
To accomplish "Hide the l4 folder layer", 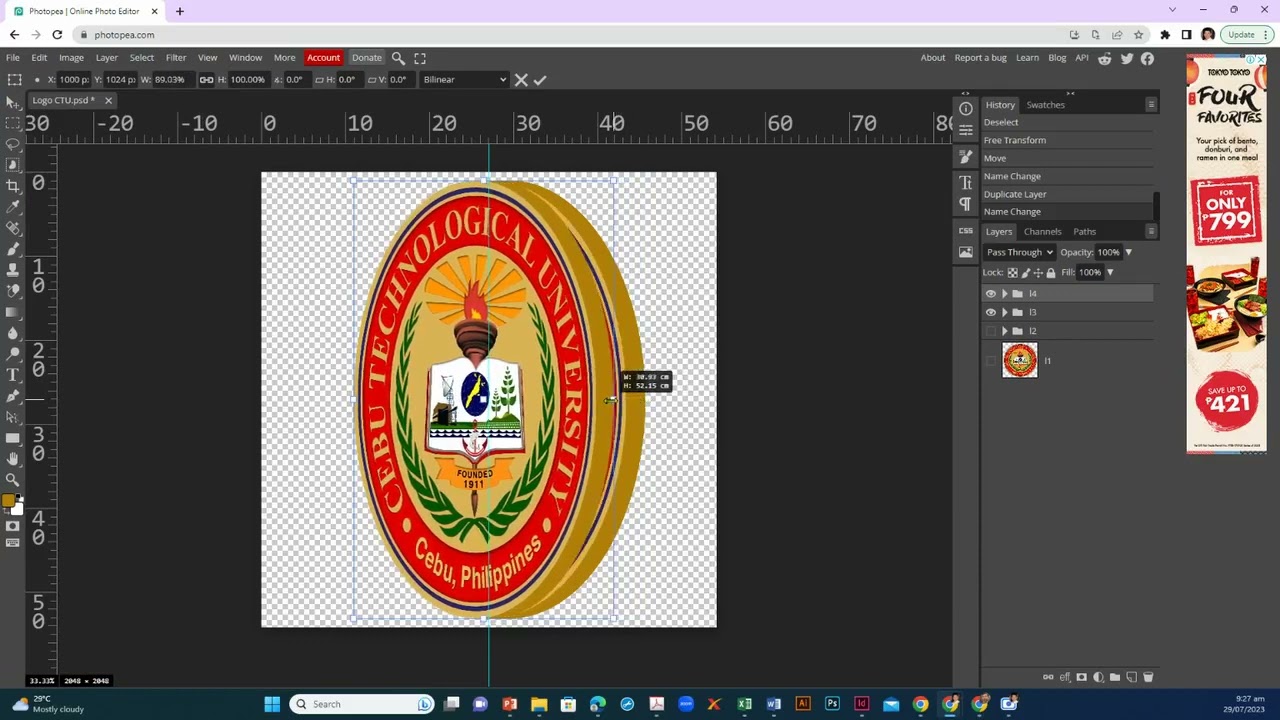I will [991, 294].
